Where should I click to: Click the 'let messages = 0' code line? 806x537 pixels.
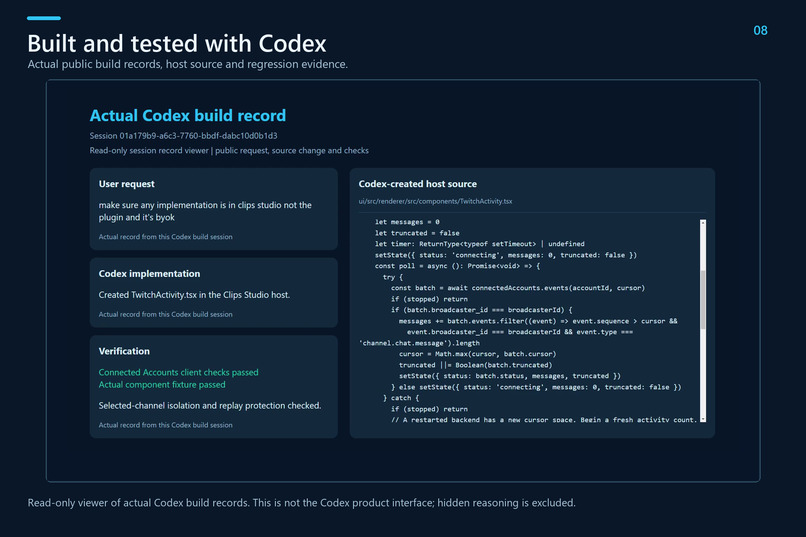tap(407, 222)
